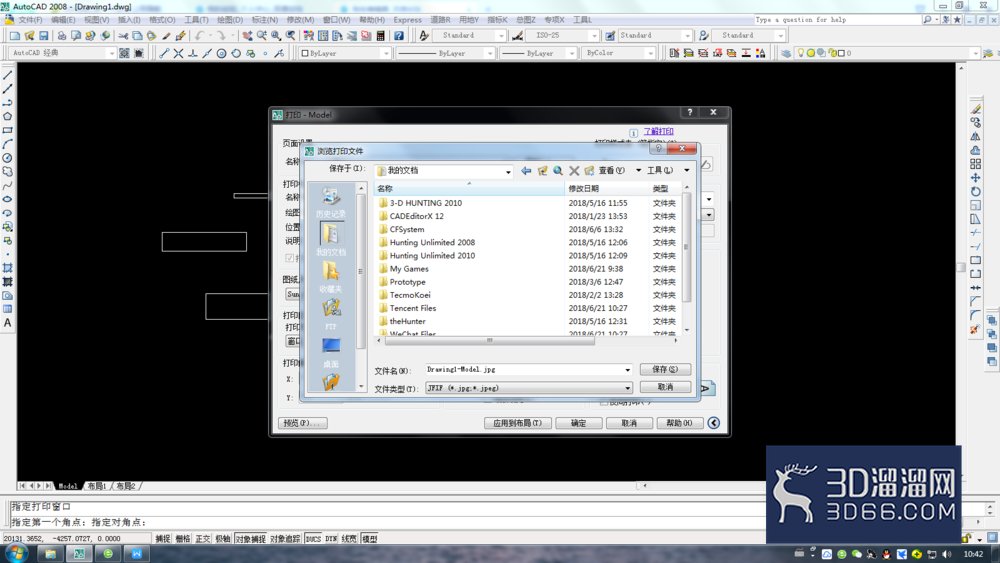Open the 修改(M) menu

(300, 20)
